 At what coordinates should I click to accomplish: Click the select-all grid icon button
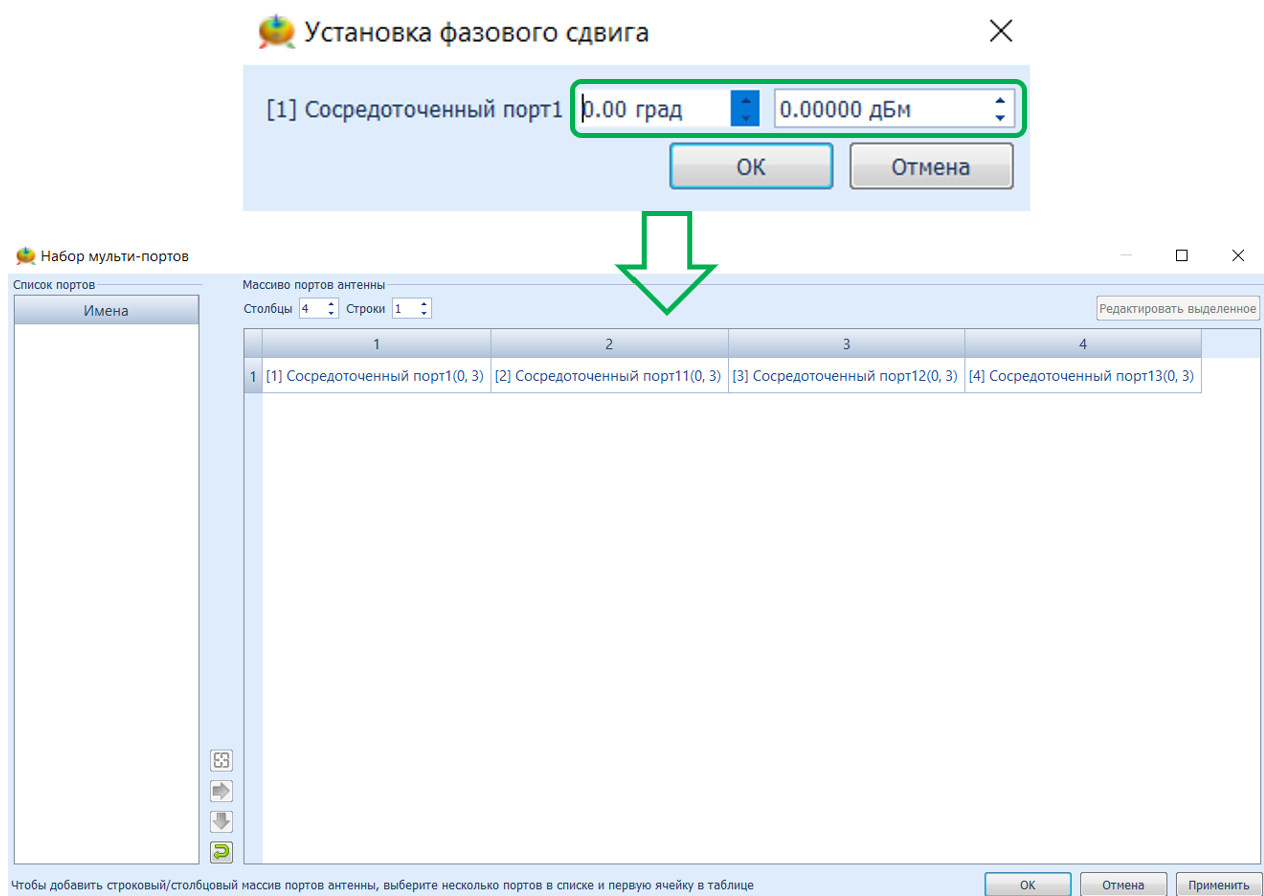click(x=221, y=761)
